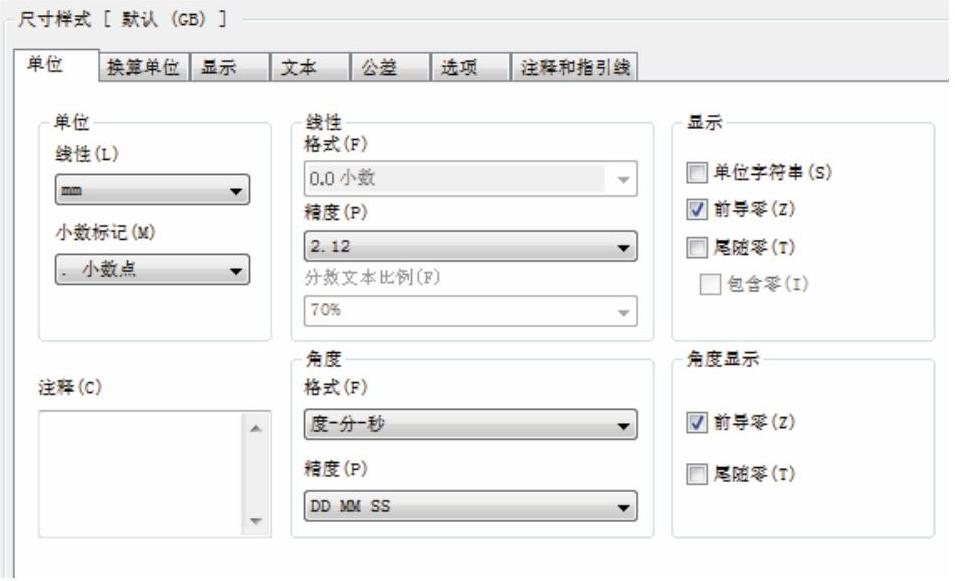Go to the 公差 tab

[390, 67]
